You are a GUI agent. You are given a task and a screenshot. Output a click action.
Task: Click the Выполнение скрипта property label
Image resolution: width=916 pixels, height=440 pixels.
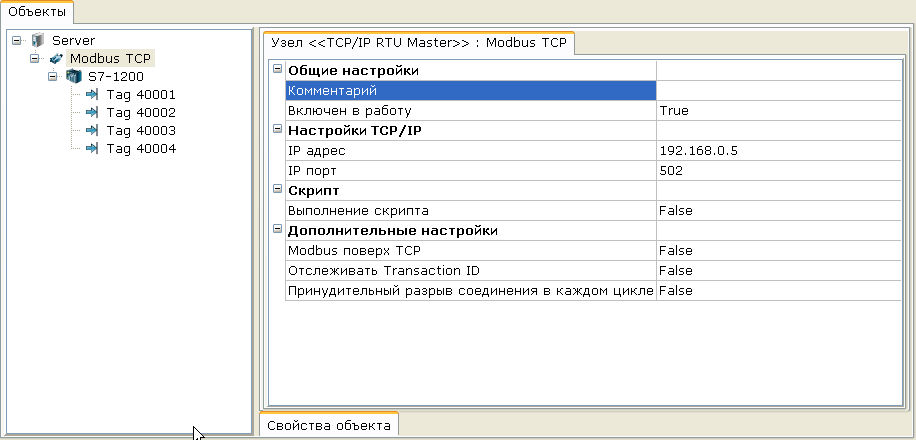click(x=358, y=210)
